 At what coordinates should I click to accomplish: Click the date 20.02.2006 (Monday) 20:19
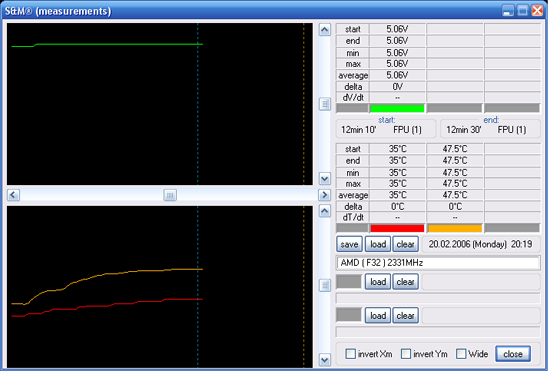(x=481, y=244)
